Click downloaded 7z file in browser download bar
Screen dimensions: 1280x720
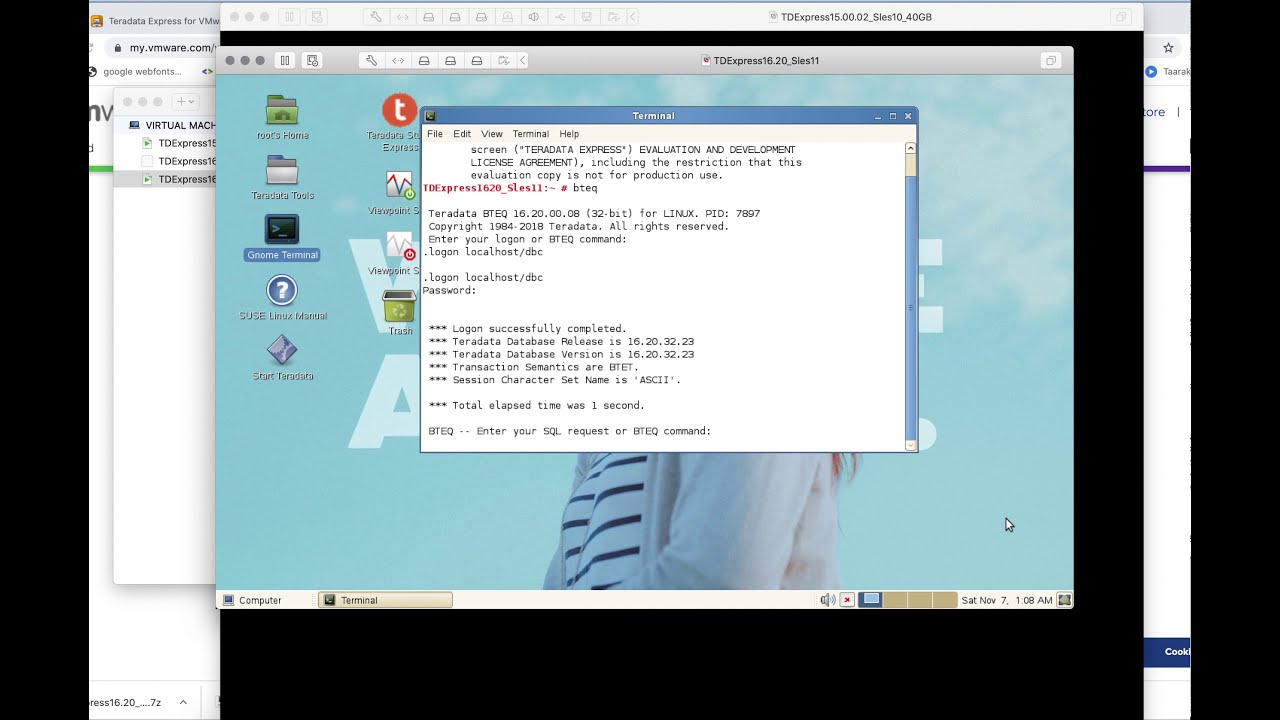tap(125, 702)
